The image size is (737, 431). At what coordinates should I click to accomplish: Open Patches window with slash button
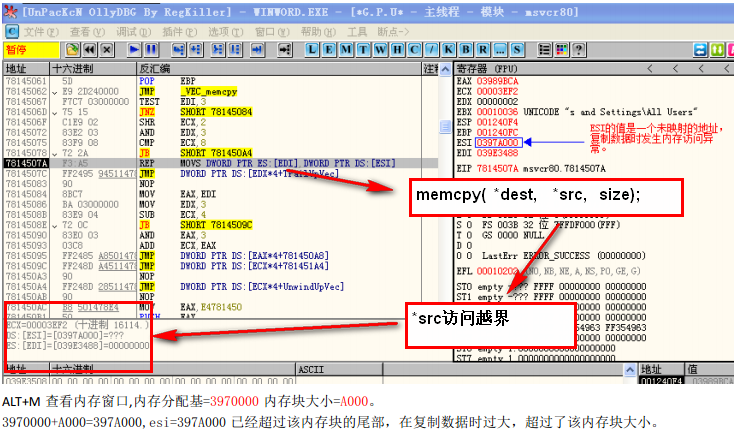coord(431,50)
